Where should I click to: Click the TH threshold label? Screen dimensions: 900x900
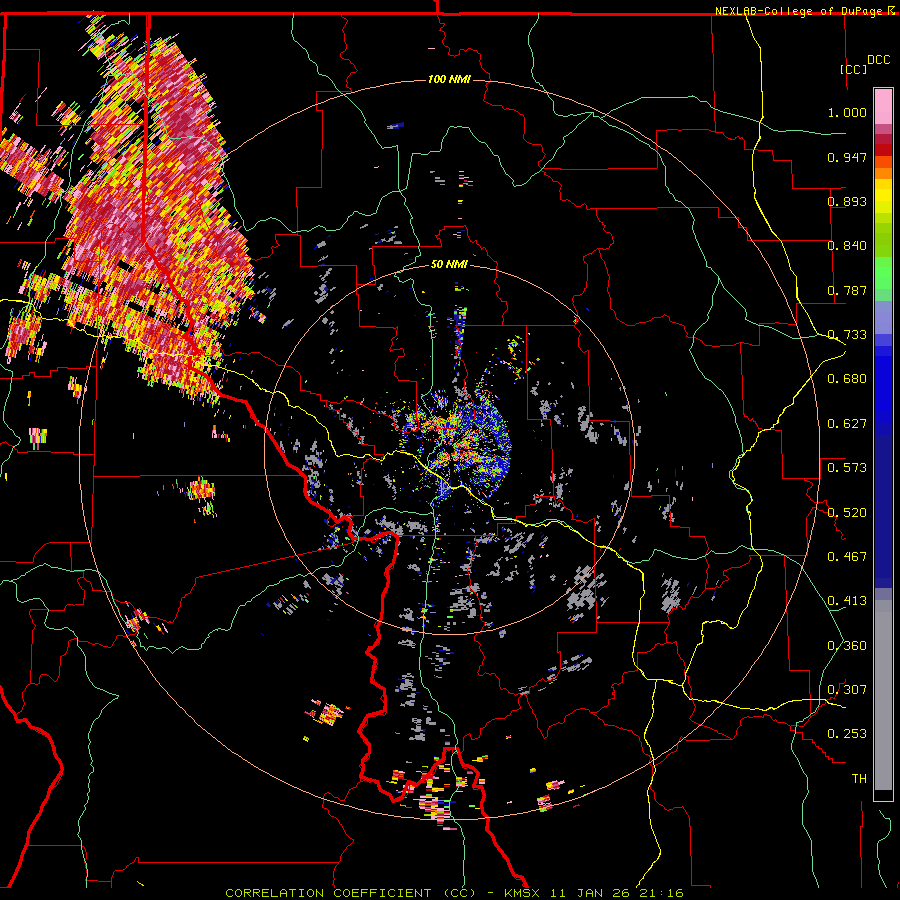[859, 779]
